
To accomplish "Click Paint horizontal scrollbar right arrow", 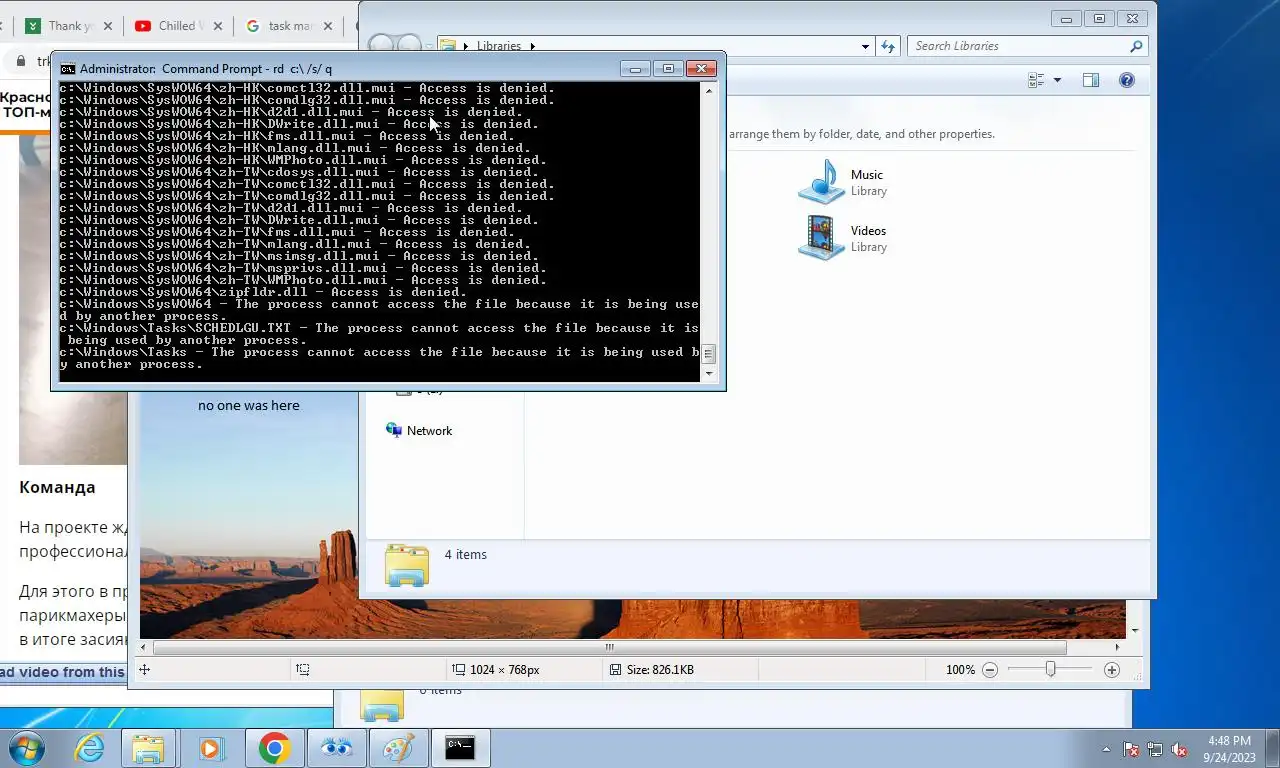I will click(1118, 647).
